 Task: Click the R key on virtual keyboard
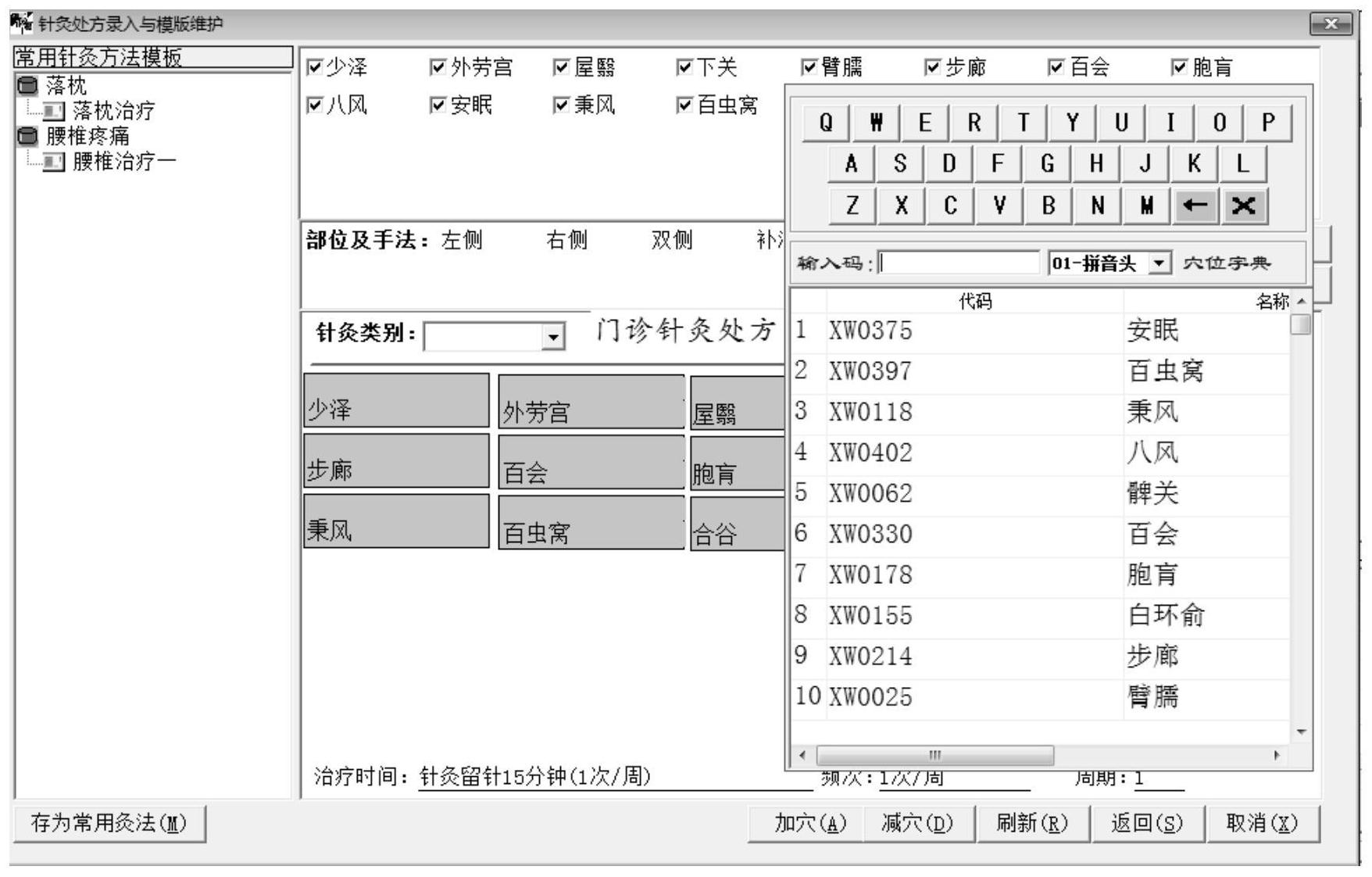click(974, 123)
